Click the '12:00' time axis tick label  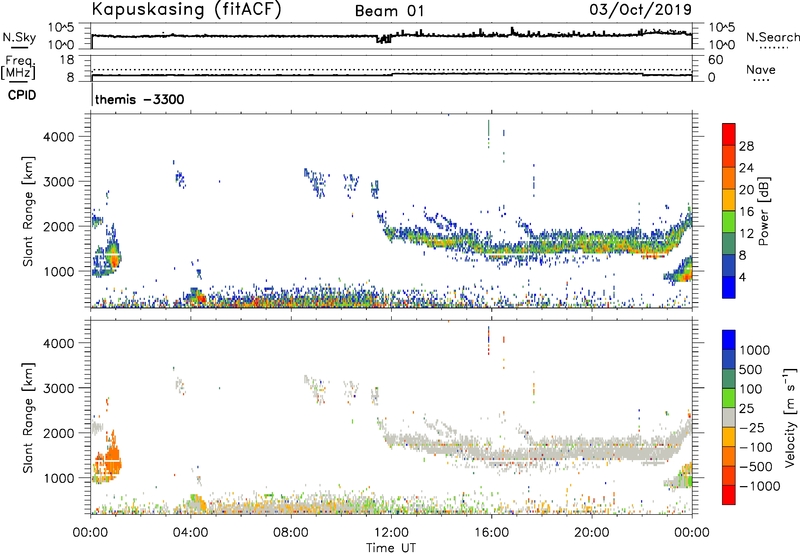[x=391, y=533]
